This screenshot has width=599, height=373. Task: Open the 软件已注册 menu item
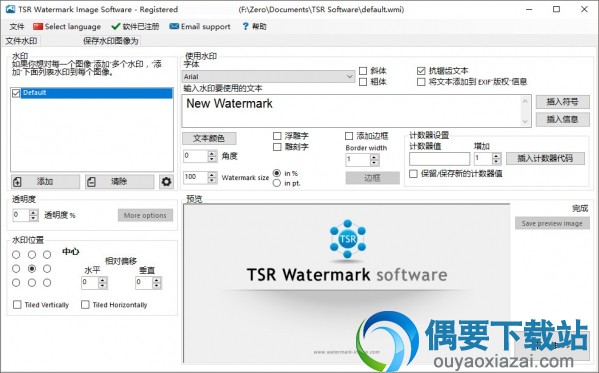(135, 26)
